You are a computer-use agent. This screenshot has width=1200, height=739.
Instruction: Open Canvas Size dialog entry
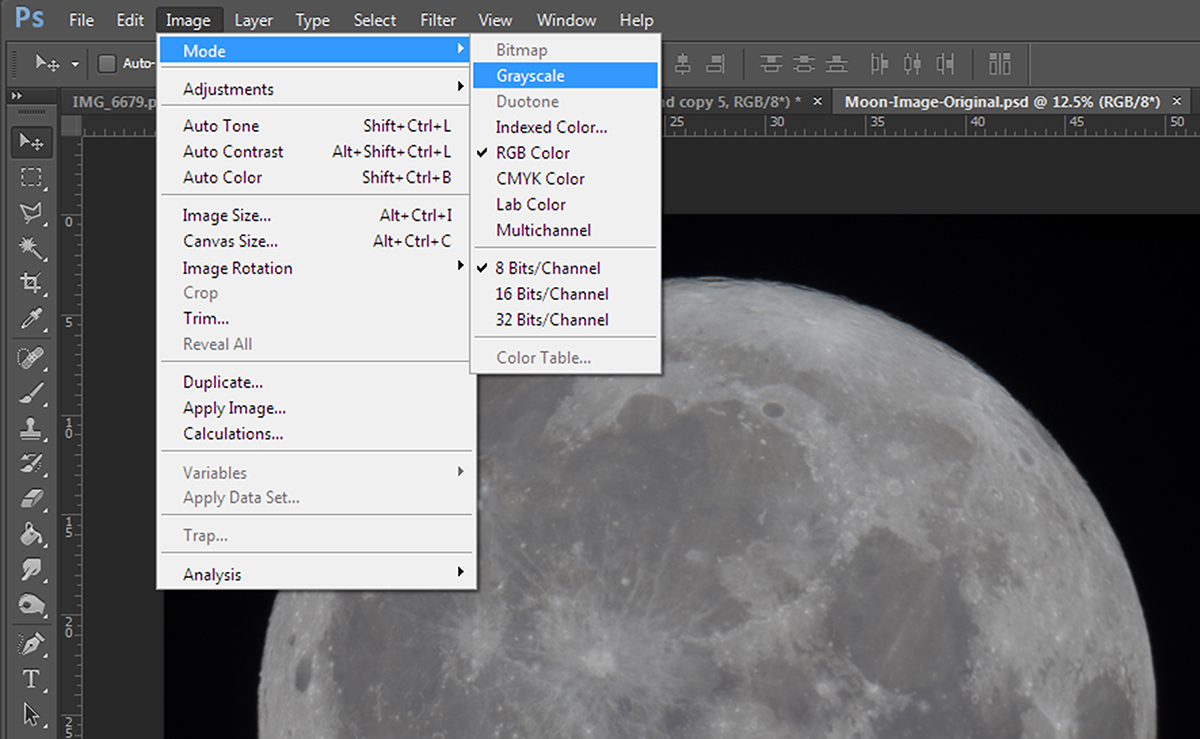click(315, 241)
